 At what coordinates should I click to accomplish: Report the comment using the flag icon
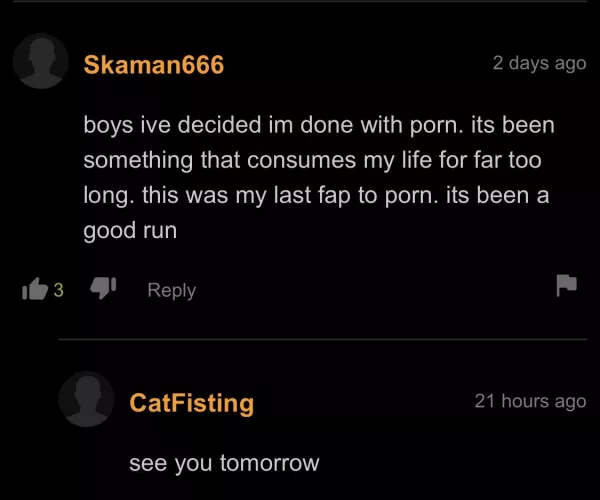point(566,285)
